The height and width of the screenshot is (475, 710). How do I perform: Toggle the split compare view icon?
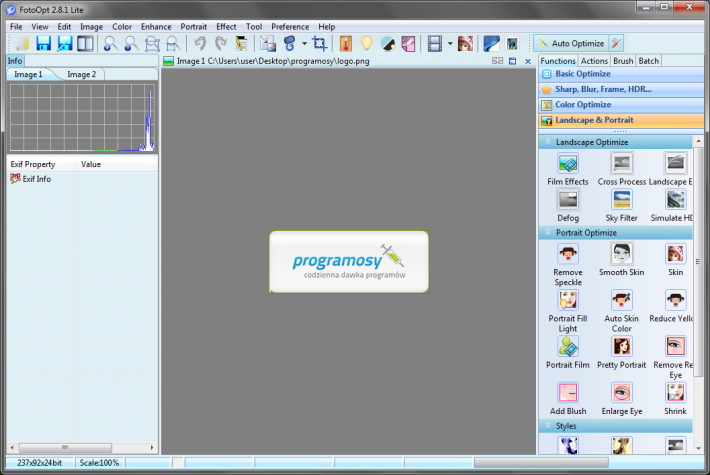pos(85,43)
